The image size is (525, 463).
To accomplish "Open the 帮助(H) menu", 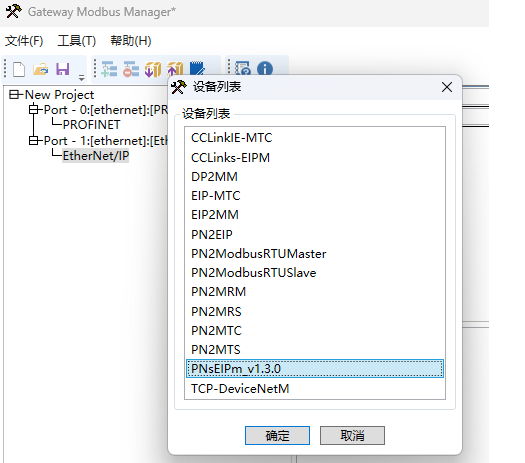I will click(131, 41).
